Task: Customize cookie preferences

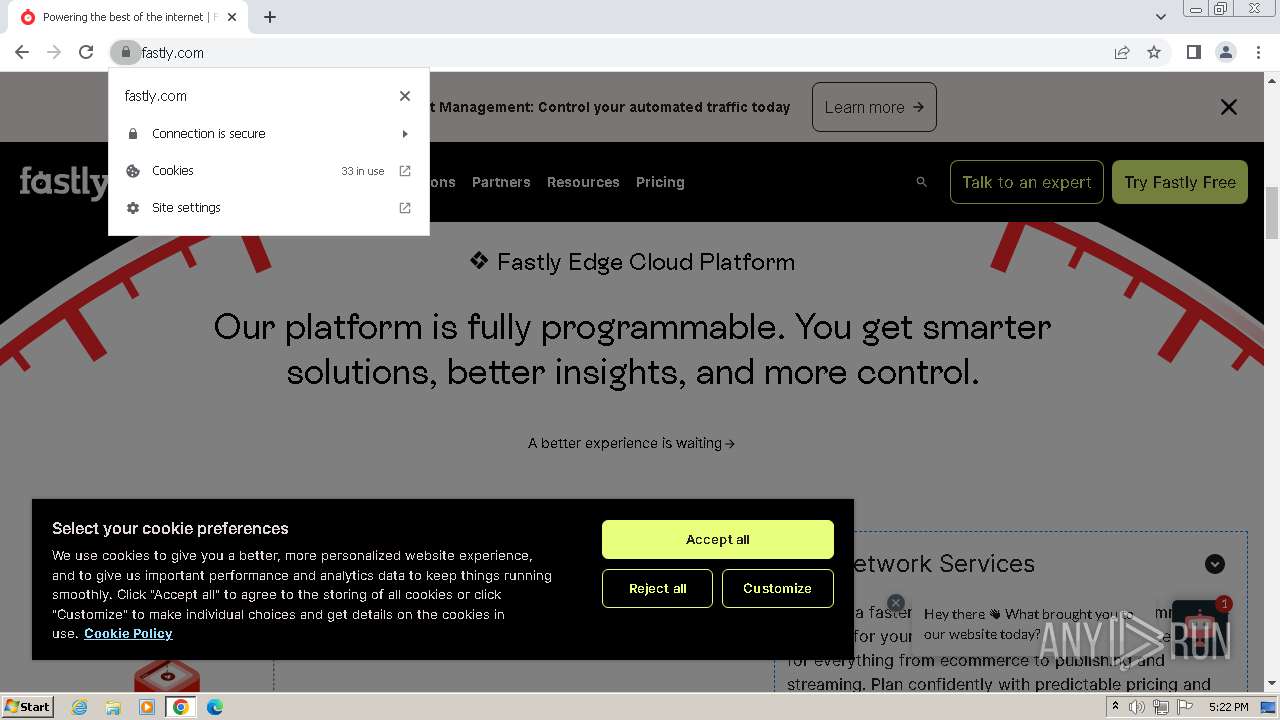Action: click(777, 588)
